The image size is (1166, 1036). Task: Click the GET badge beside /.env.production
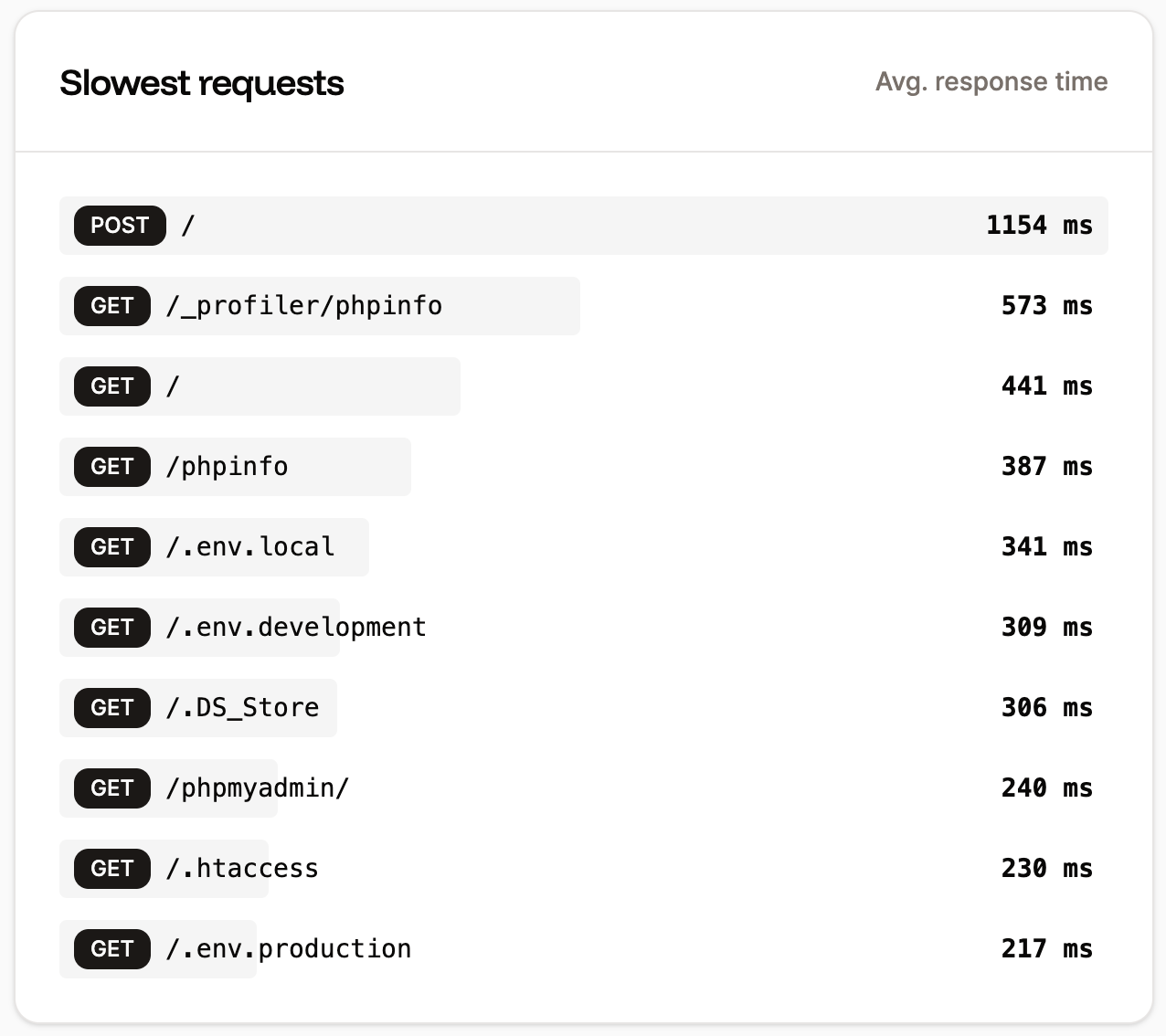tap(111, 949)
